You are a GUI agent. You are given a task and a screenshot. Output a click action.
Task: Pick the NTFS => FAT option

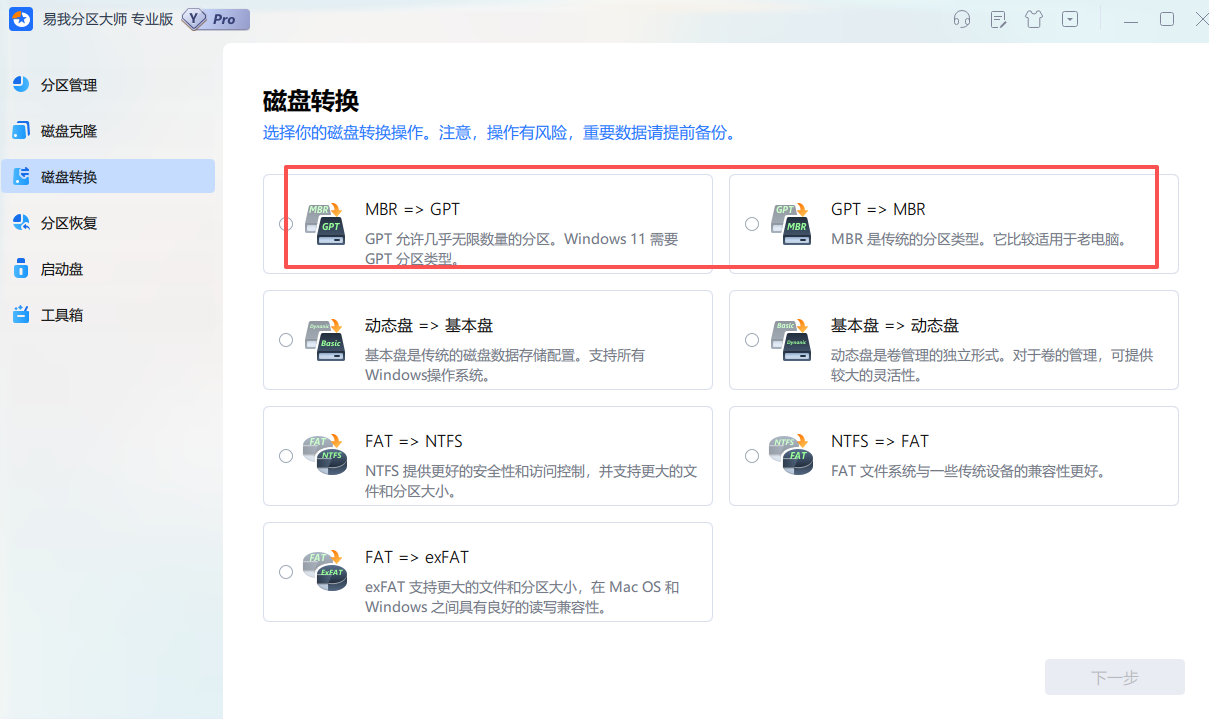(752, 456)
